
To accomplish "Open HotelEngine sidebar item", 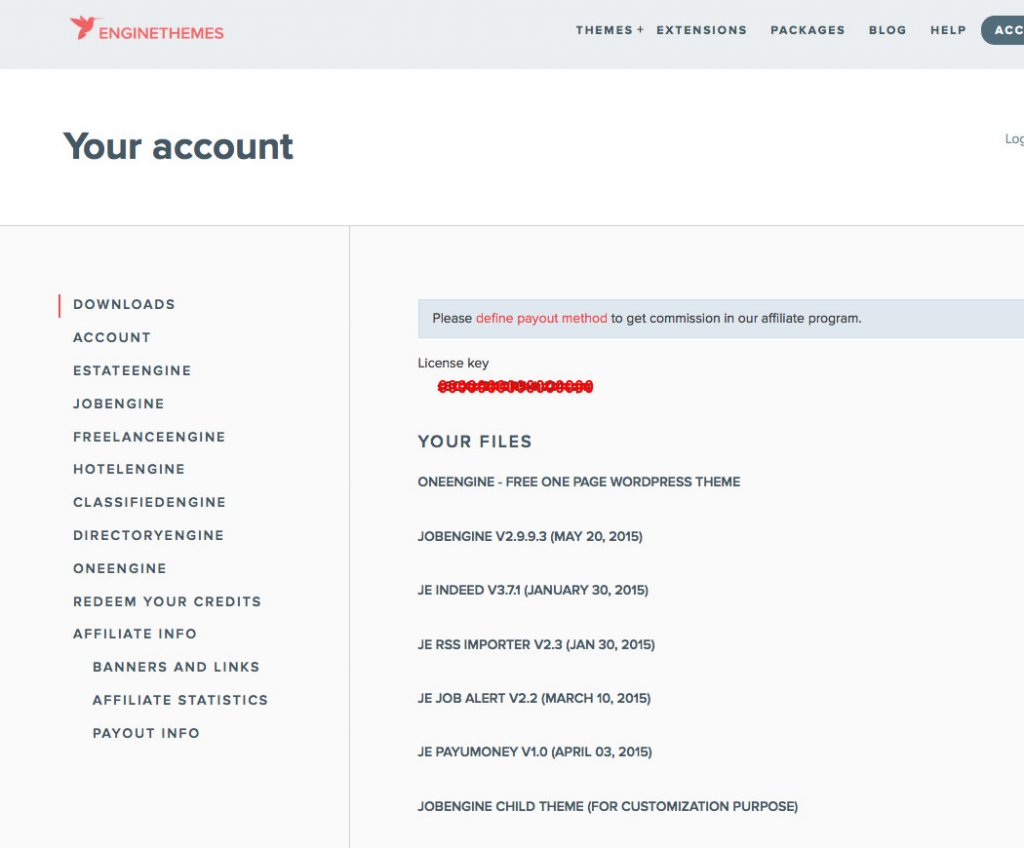I will click(129, 469).
